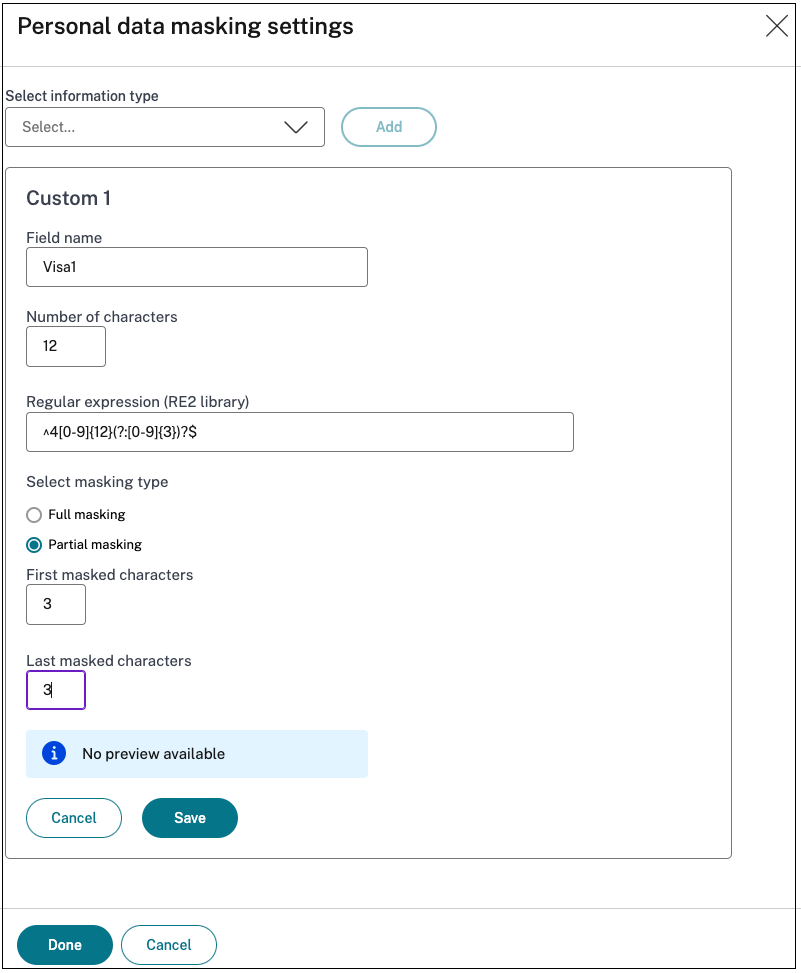
Task: Cancel the Custom 1 edits beside Save
Action: tap(74, 818)
